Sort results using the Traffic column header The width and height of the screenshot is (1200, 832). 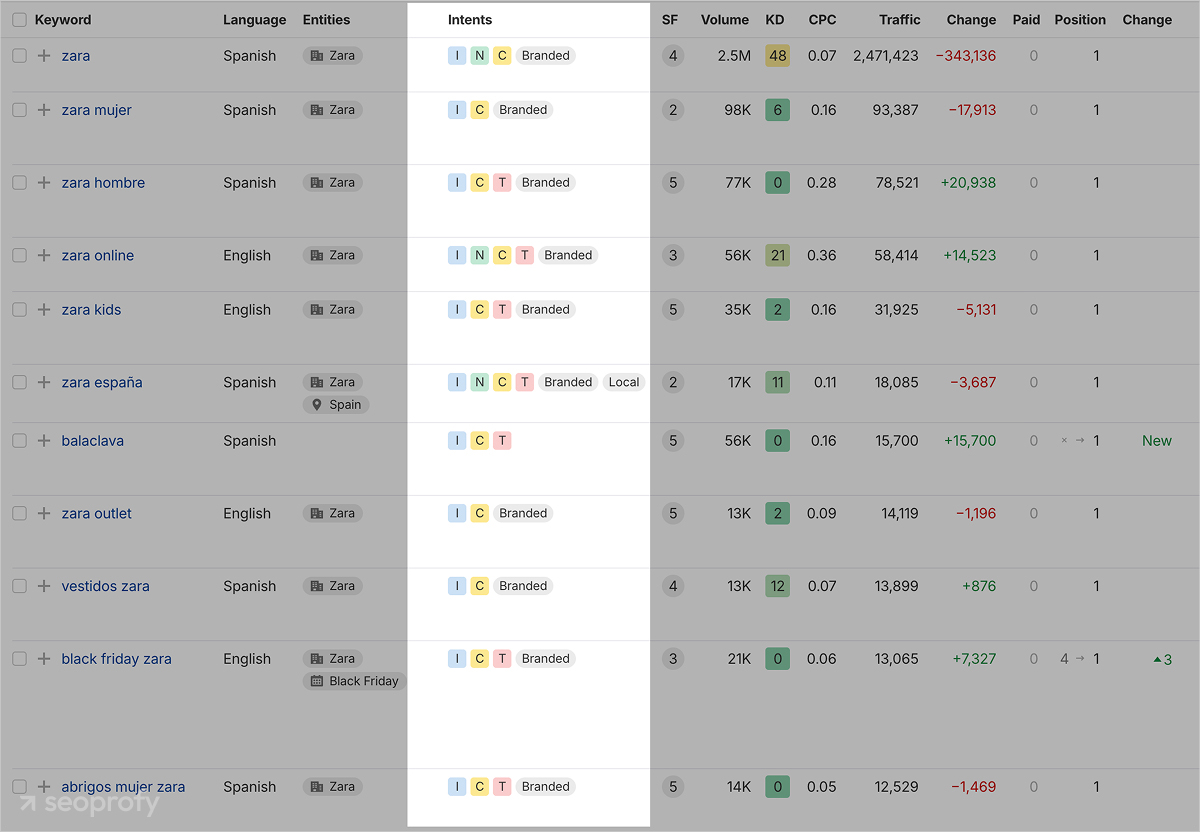click(899, 19)
